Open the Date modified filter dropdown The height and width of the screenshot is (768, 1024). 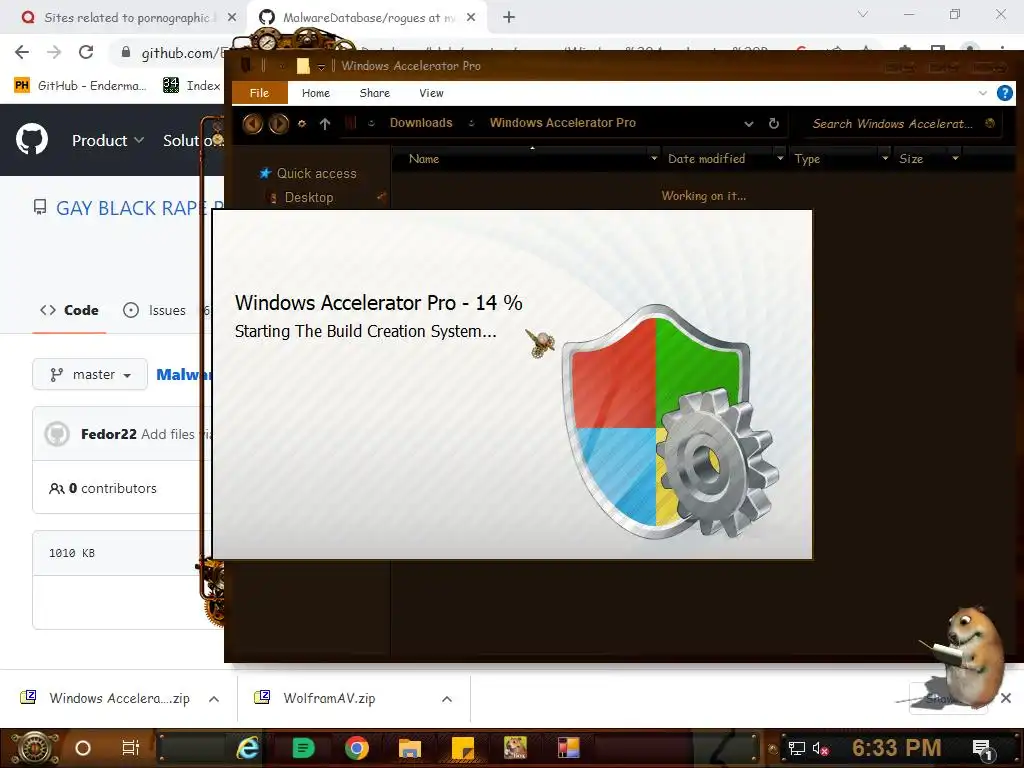pyautogui.click(x=780, y=158)
